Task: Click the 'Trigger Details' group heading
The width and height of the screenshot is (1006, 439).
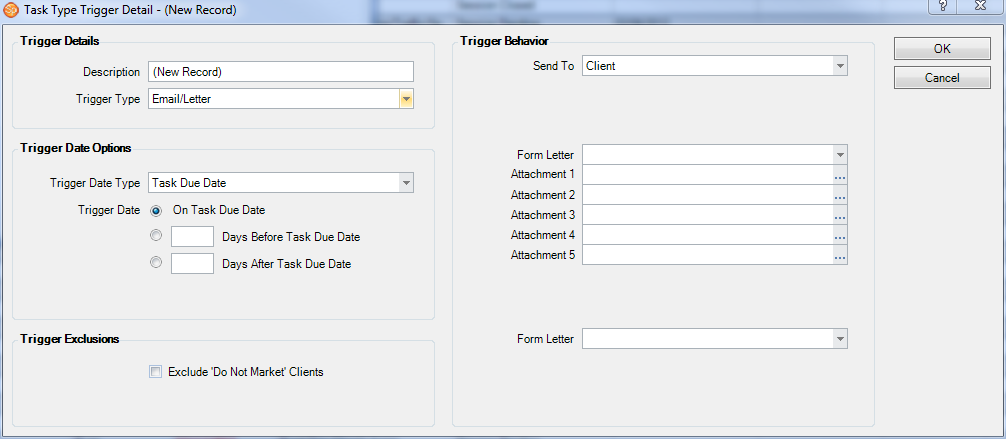Action: tap(60, 41)
